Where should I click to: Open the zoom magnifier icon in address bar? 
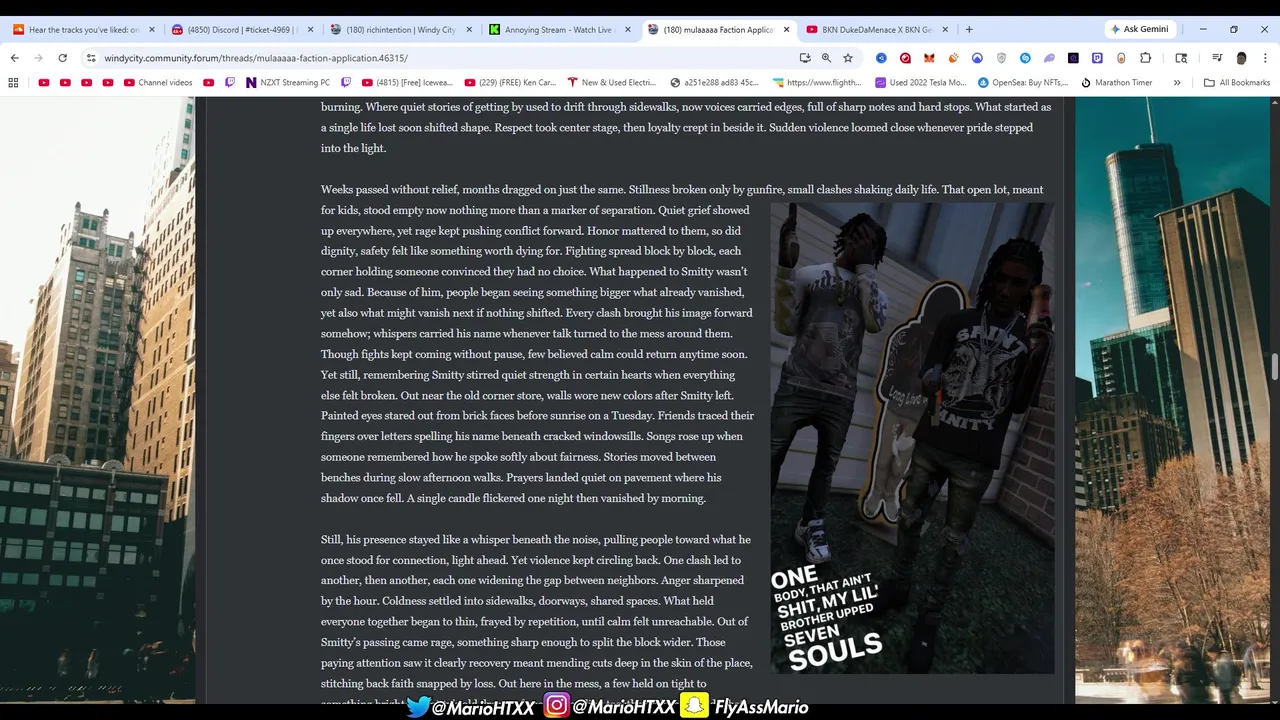826,58
